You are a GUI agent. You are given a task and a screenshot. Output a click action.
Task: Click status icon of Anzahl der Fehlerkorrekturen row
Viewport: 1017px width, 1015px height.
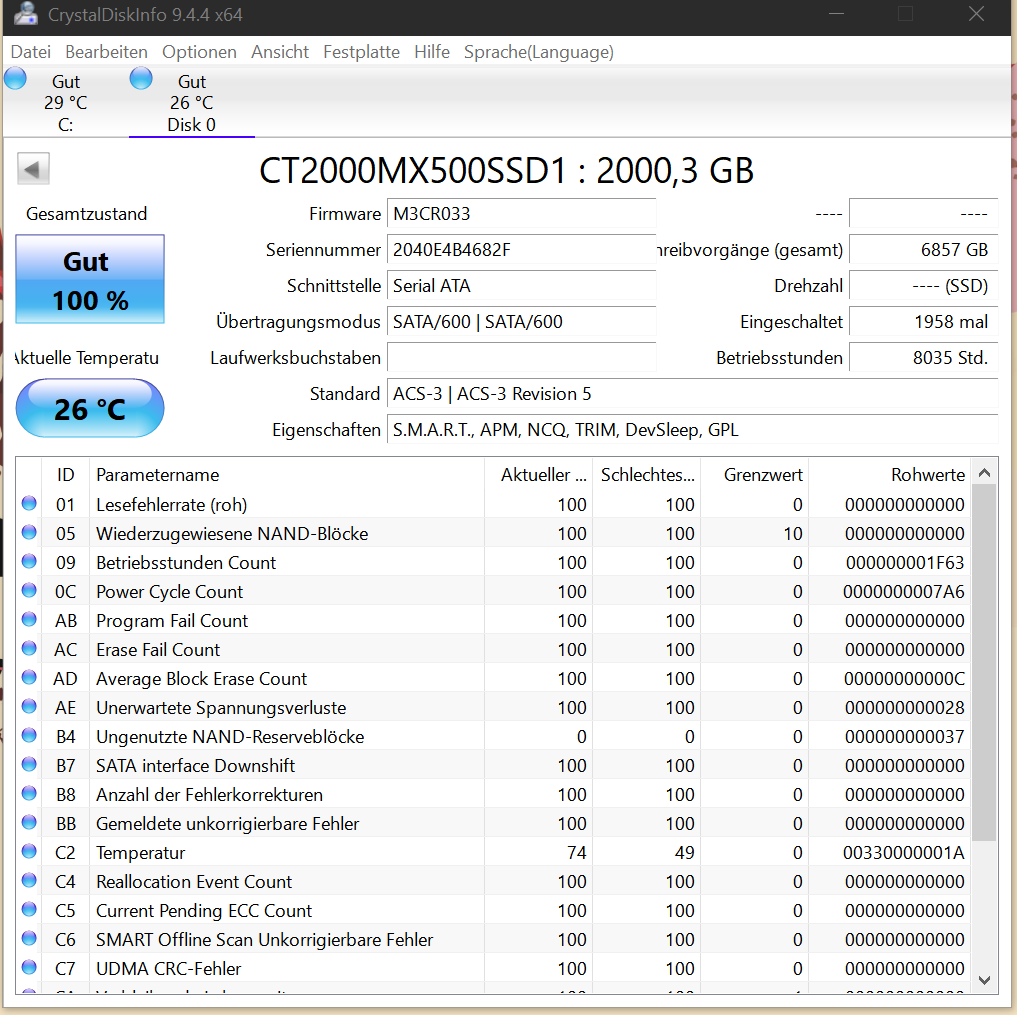pos(29,793)
